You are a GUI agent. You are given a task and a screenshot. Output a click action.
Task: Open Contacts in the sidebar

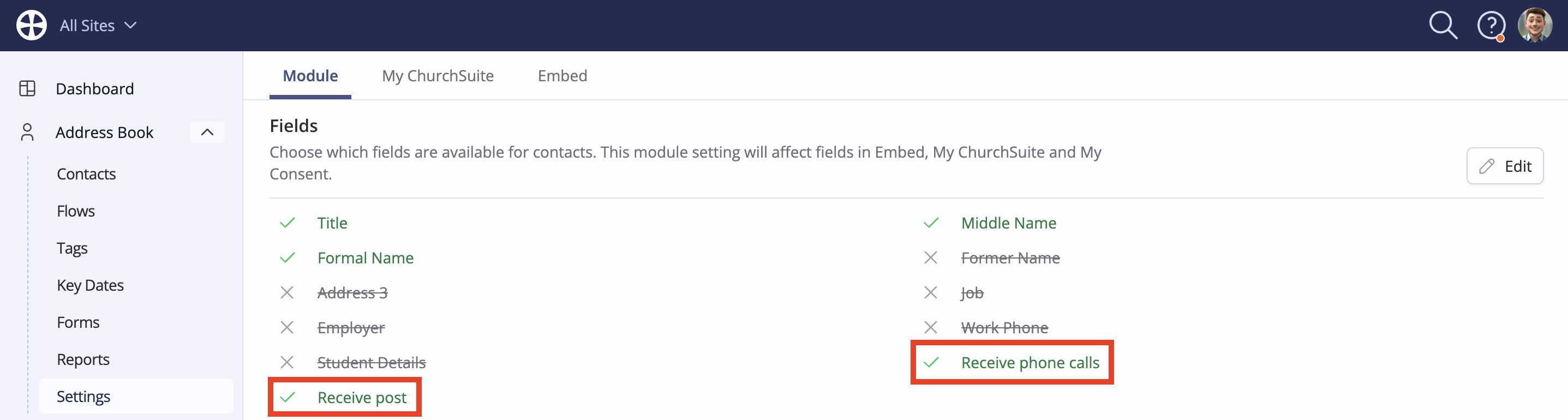(86, 174)
